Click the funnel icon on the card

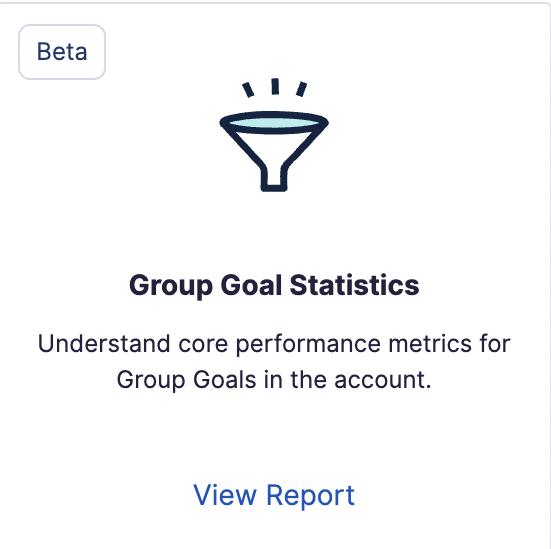[x=274, y=135]
